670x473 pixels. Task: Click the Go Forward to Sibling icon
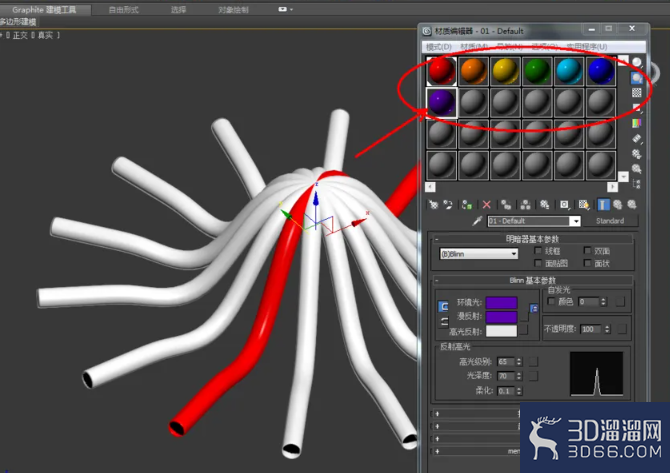click(x=632, y=205)
